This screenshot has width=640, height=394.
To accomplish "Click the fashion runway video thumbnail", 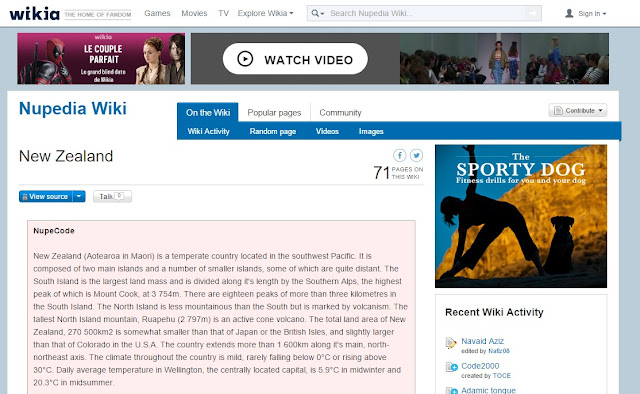I will pyautogui.click(x=504, y=59).
